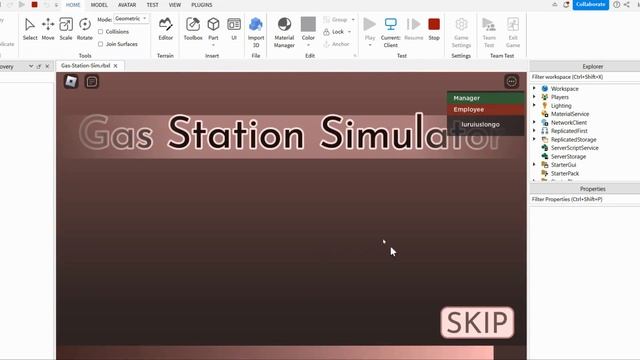Start a Team Test
This screenshot has height=360, width=640.
pyautogui.click(x=489, y=32)
